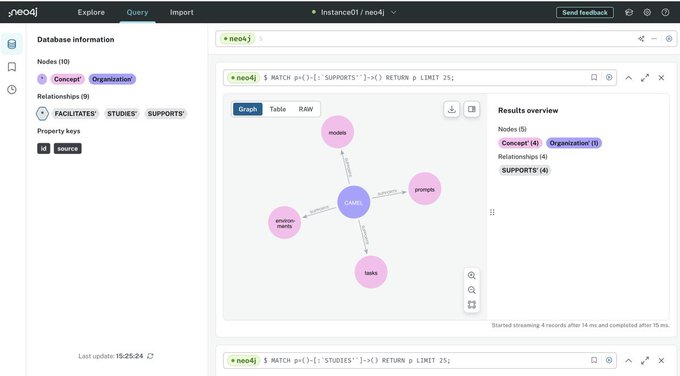Collapse the STUDIES result frame
Viewport: 680px width, 376px height.
point(628,360)
